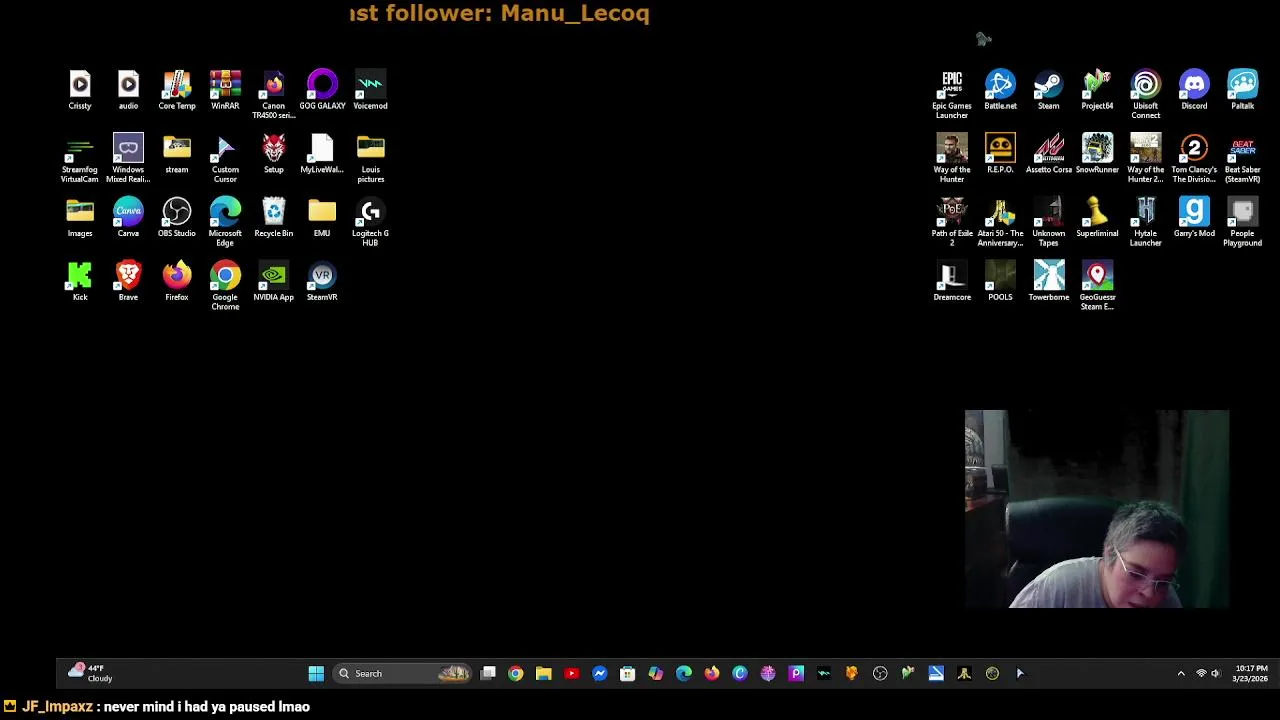Open network settings from the tray Wi-Fi icon
Image resolution: width=1280 pixels, height=720 pixels.
[x=1201, y=674]
